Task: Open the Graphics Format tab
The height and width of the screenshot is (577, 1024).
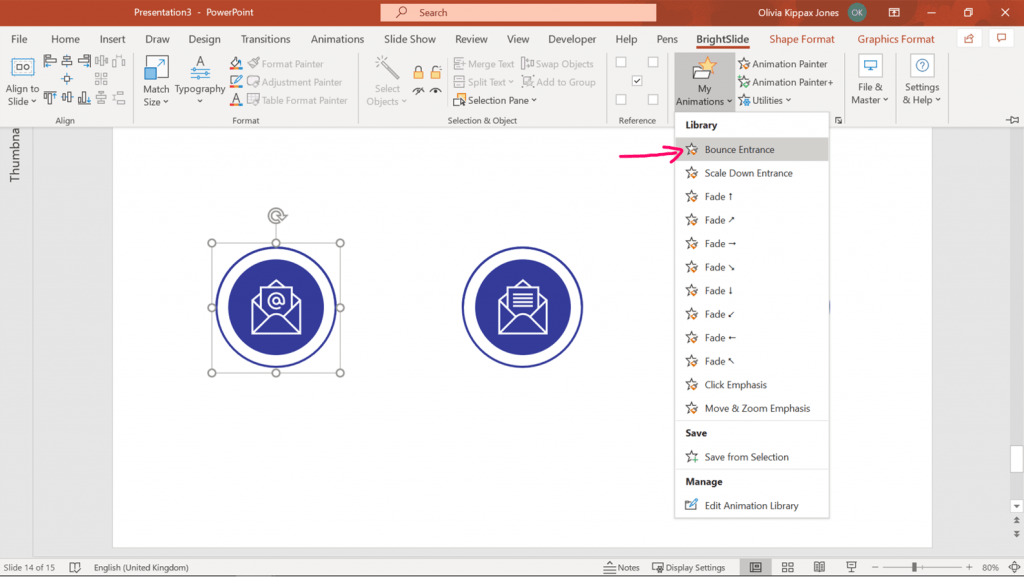Action: click(x=895, y=39)
